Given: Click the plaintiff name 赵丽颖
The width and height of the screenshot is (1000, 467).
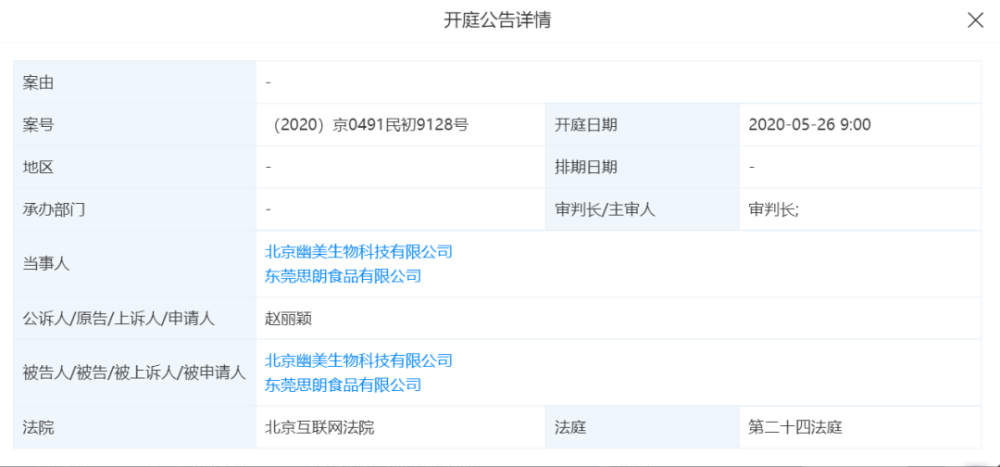Looking at the screenshot, I should coord(290,318).
